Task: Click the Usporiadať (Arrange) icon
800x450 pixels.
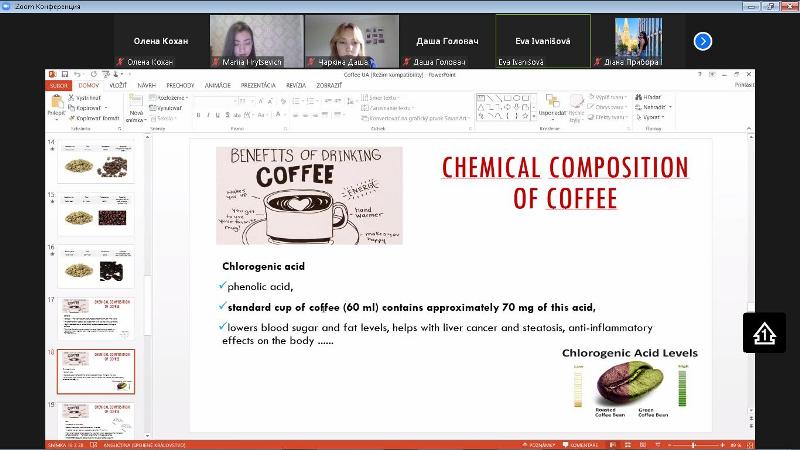Action: 552,101
